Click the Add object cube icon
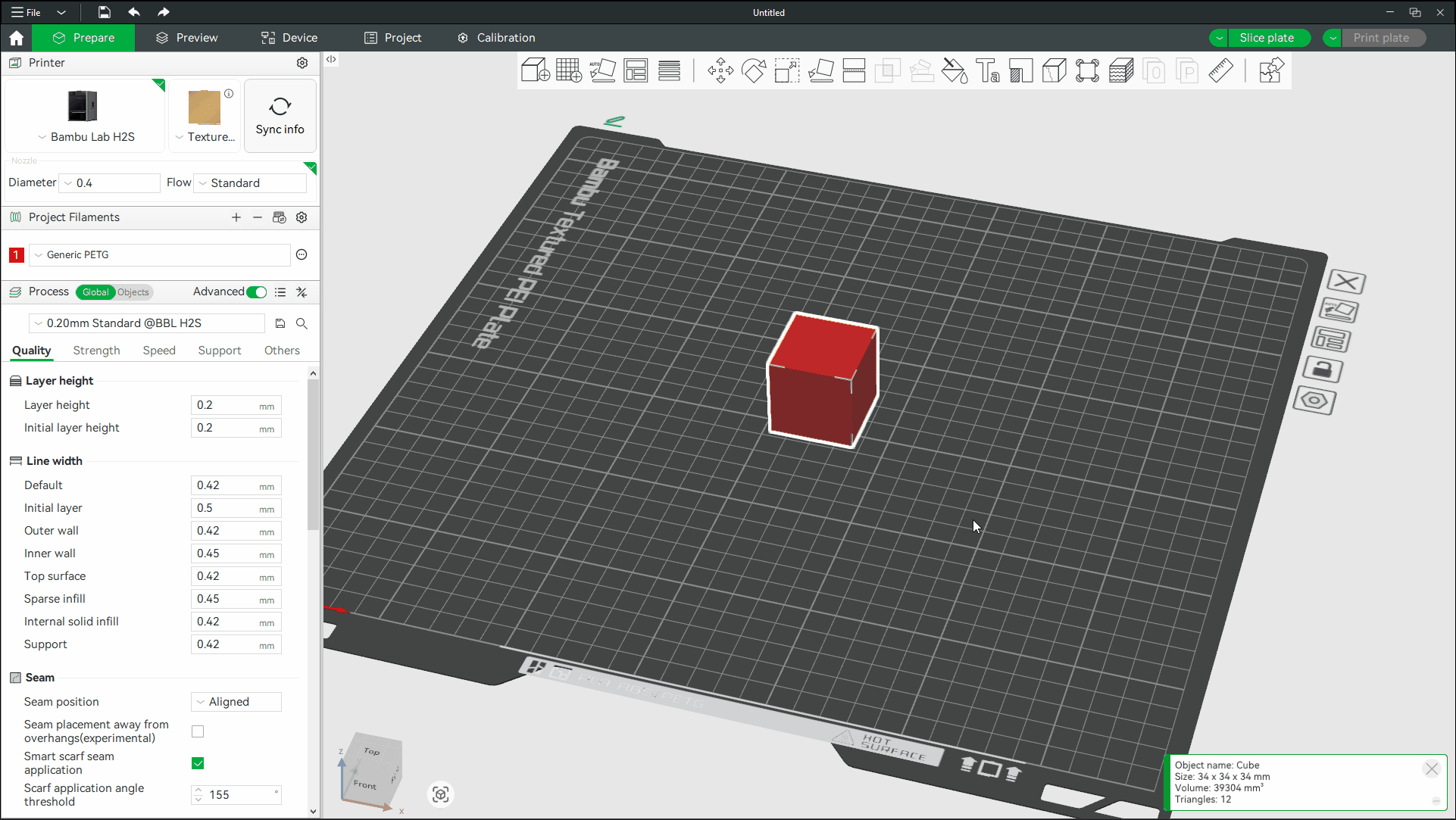This screenshot has width=1456, height=820. (x=535, y=70)
